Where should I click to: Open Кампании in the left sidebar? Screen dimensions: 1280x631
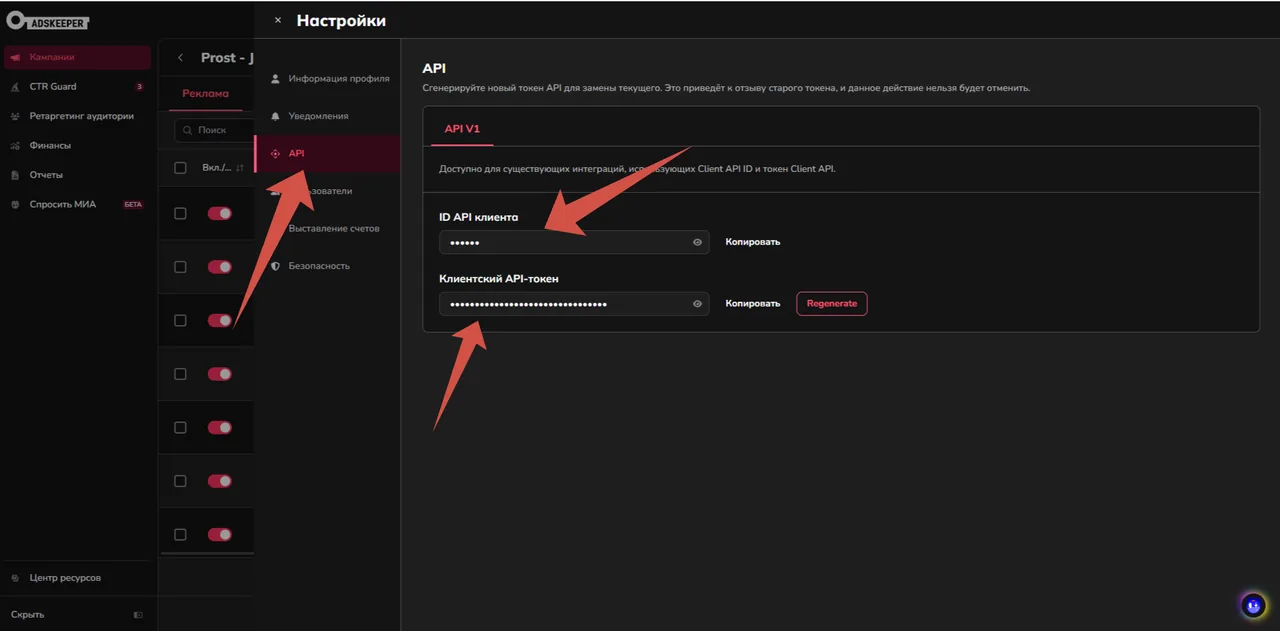(x=77, y=57)
